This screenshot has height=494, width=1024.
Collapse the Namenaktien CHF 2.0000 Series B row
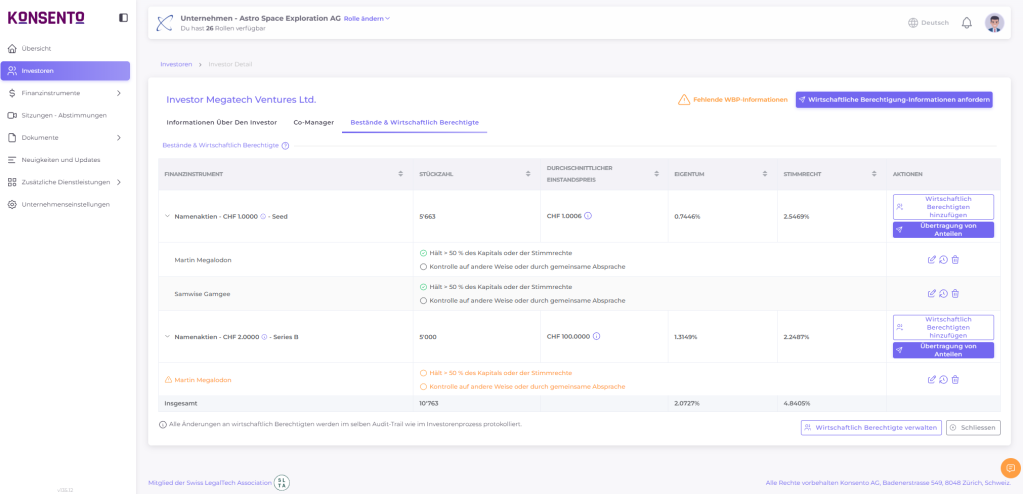167,337
